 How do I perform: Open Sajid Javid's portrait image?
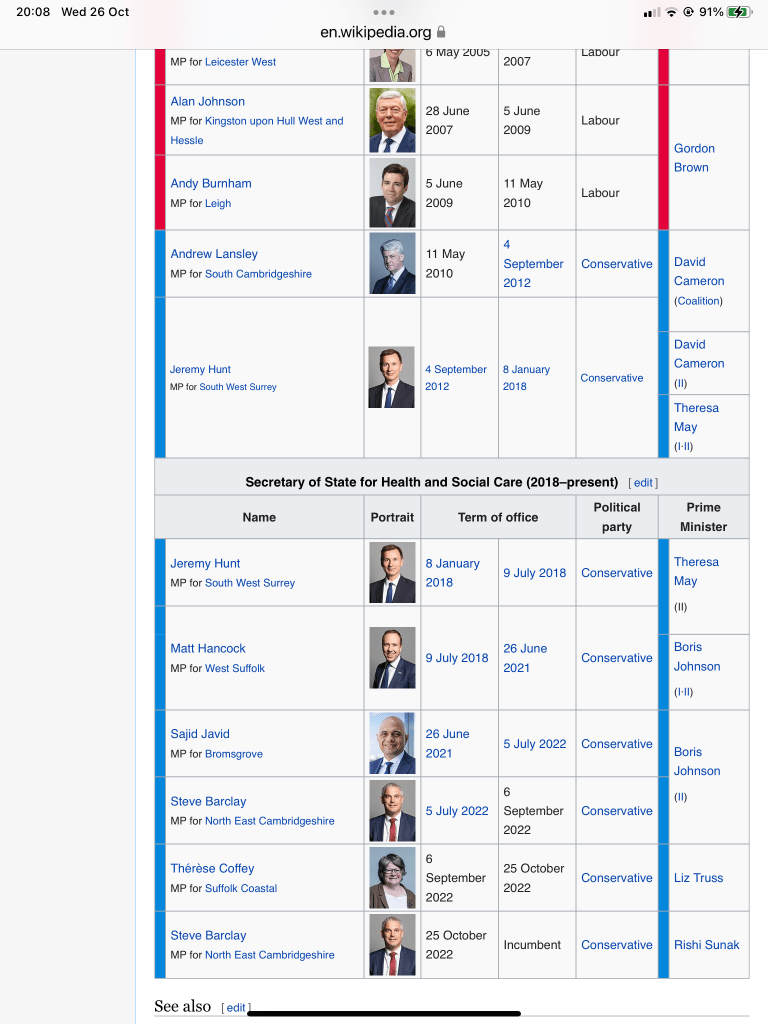pyautogui.click(x=392, y=744)
